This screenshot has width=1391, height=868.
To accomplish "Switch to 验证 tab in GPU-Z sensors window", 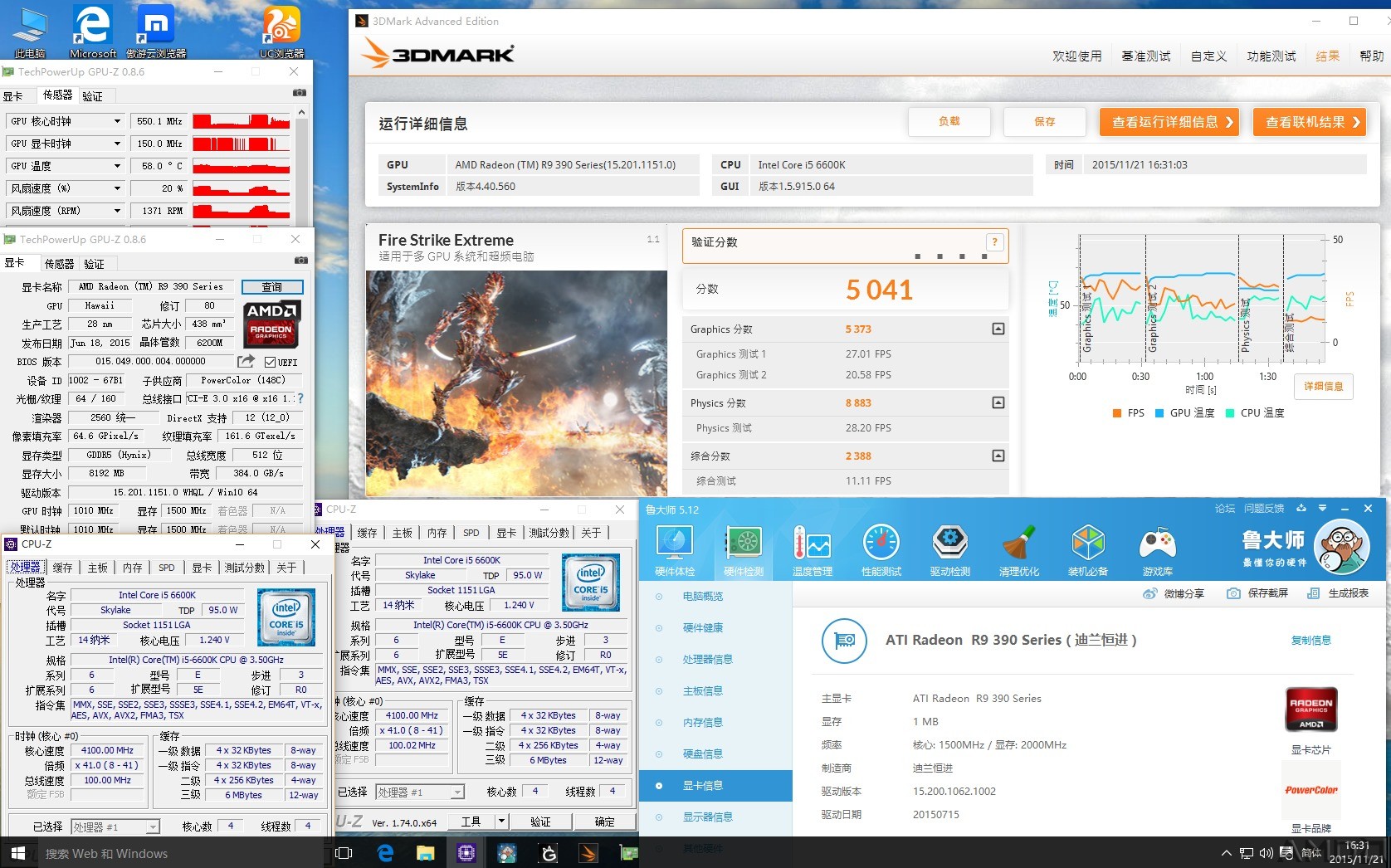I will 92,96.
